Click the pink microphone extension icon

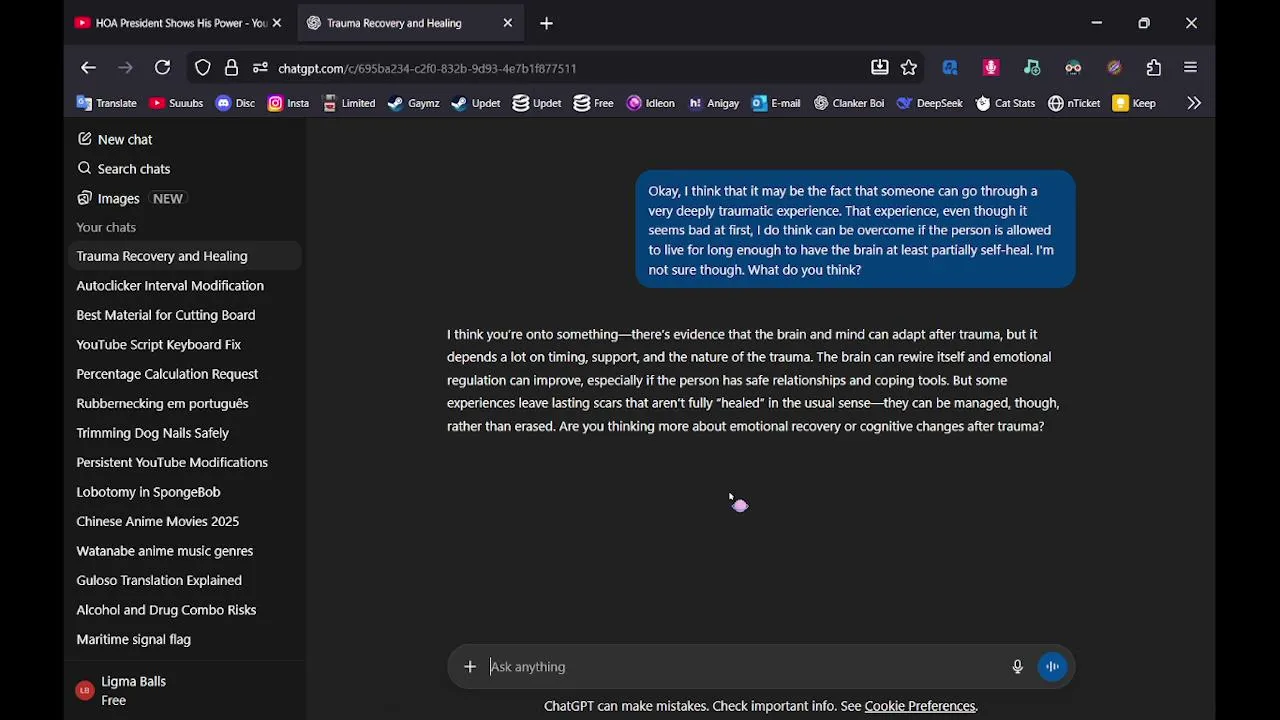pyautogui.click(x=991, y=68)
